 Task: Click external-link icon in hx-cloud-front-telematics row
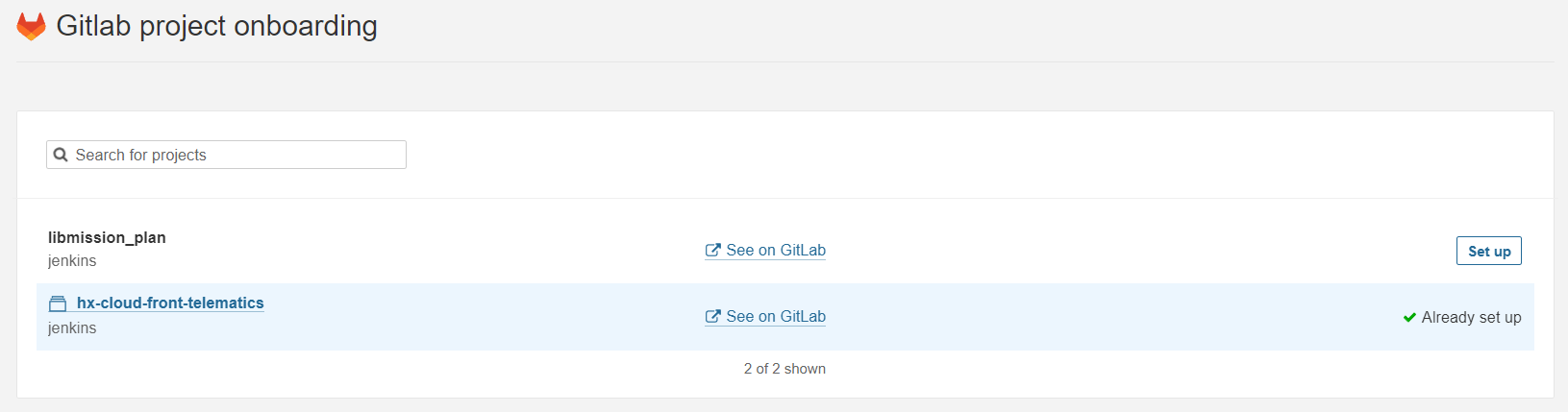pyautogui.click(x=712, y=316)
